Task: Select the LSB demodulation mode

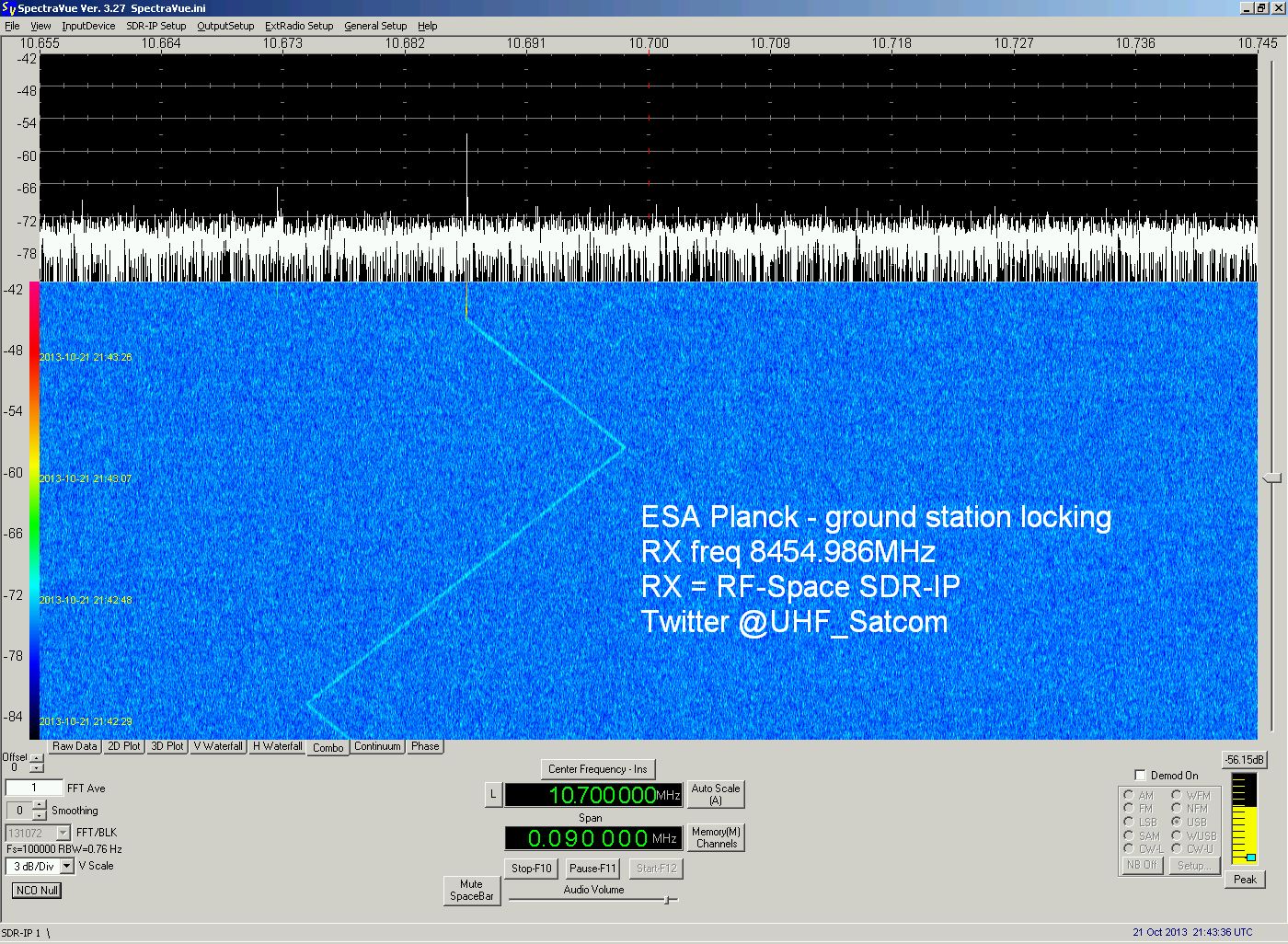Action: coord(1129,822)
